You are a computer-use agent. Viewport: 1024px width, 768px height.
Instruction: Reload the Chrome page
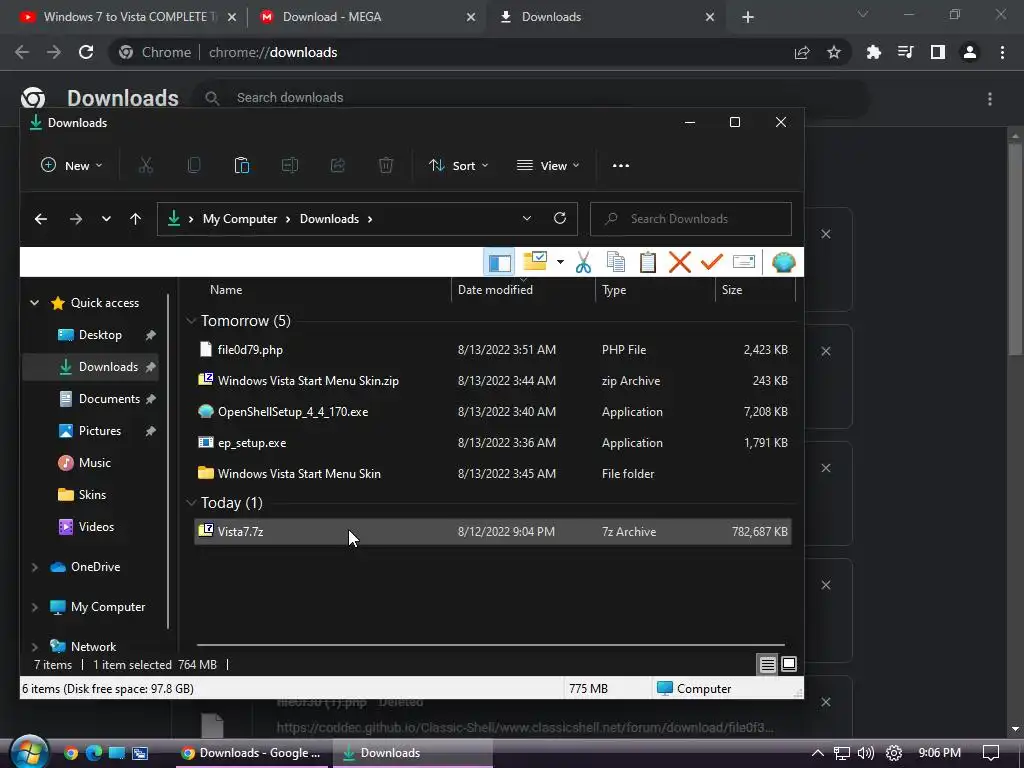pyautogui.click(x=86, y=52)
